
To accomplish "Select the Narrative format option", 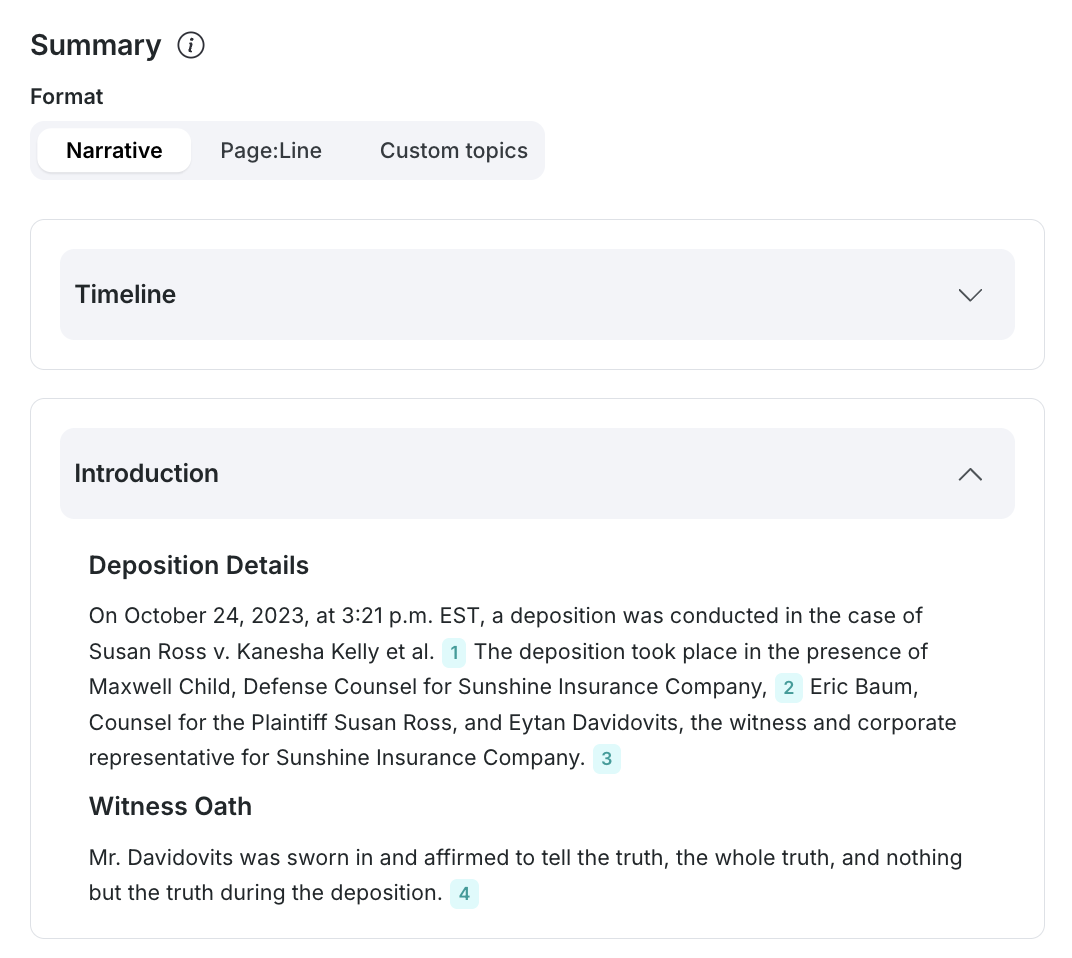I will (113, 150).
